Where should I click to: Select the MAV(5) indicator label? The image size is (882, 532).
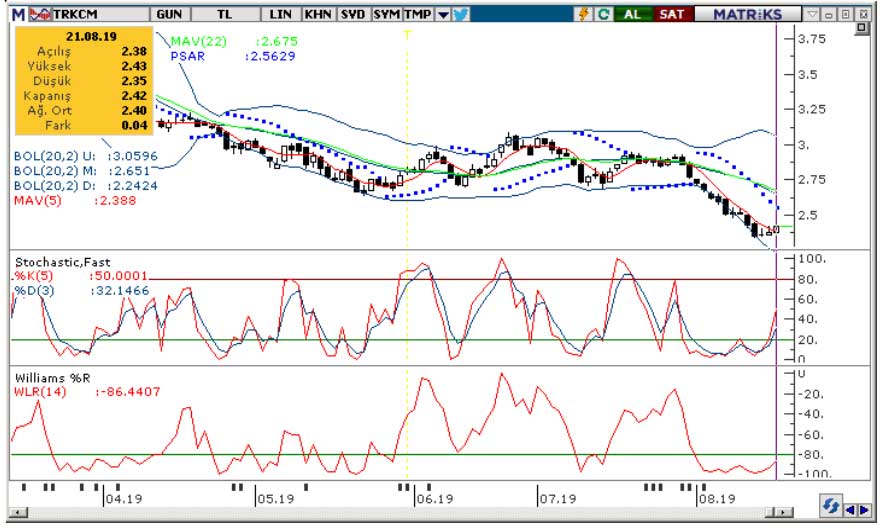click(x=38, y=201)
